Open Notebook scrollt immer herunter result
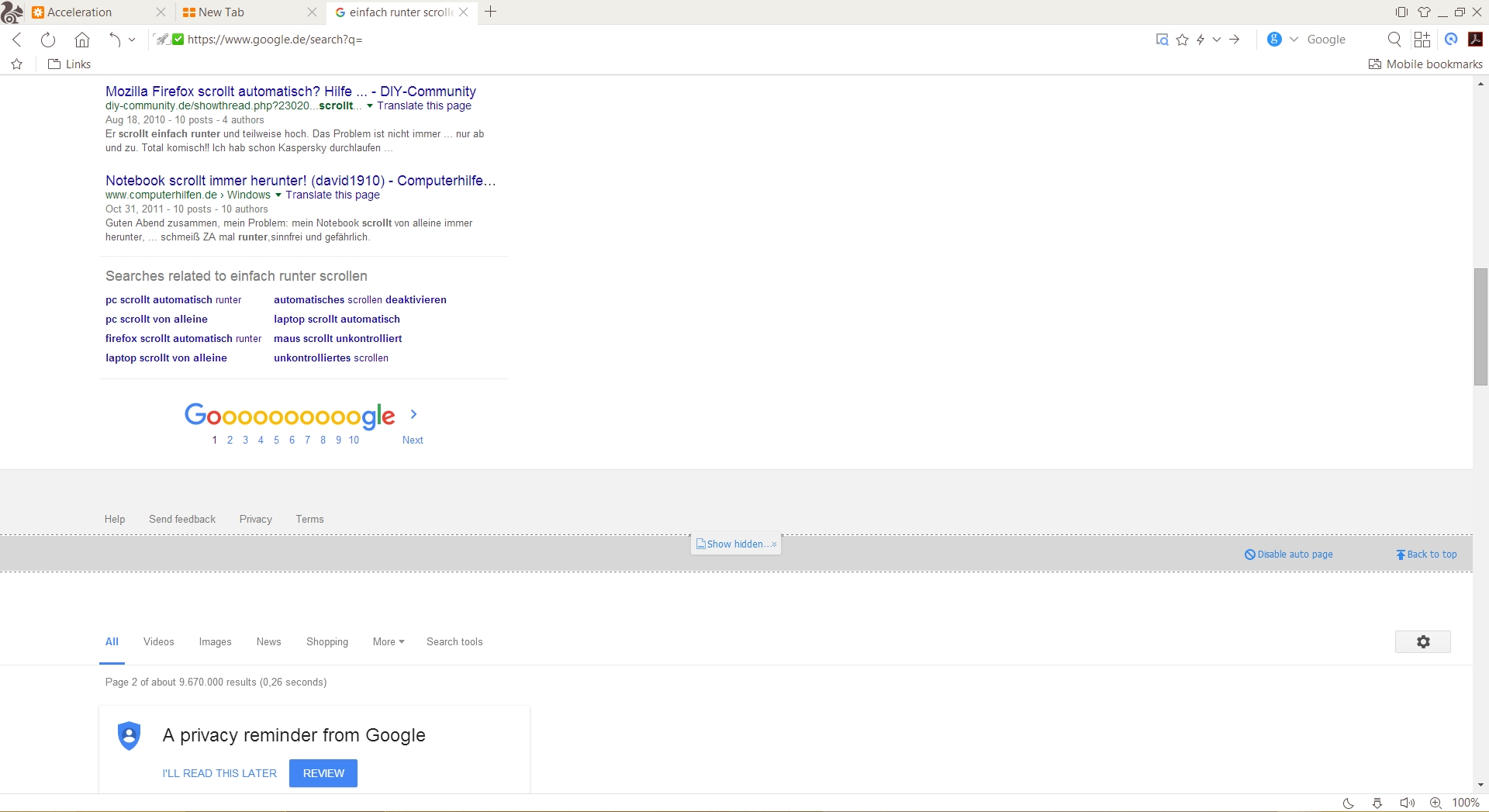The width and height of the screenshot is (1489, 812). [301, 181]
